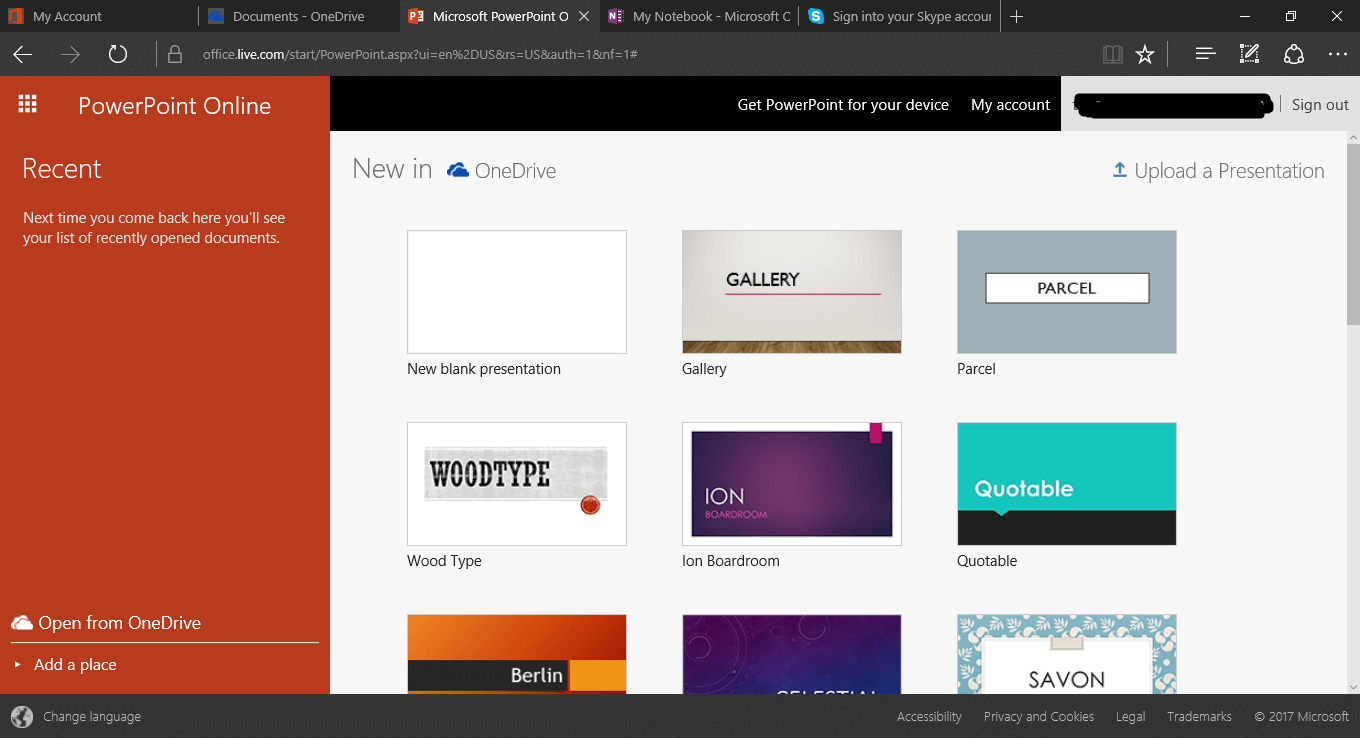This screenshot has width=1360, height=738.
Task: Choose the Wood Type template thumbnail
Action: (517, 484)
